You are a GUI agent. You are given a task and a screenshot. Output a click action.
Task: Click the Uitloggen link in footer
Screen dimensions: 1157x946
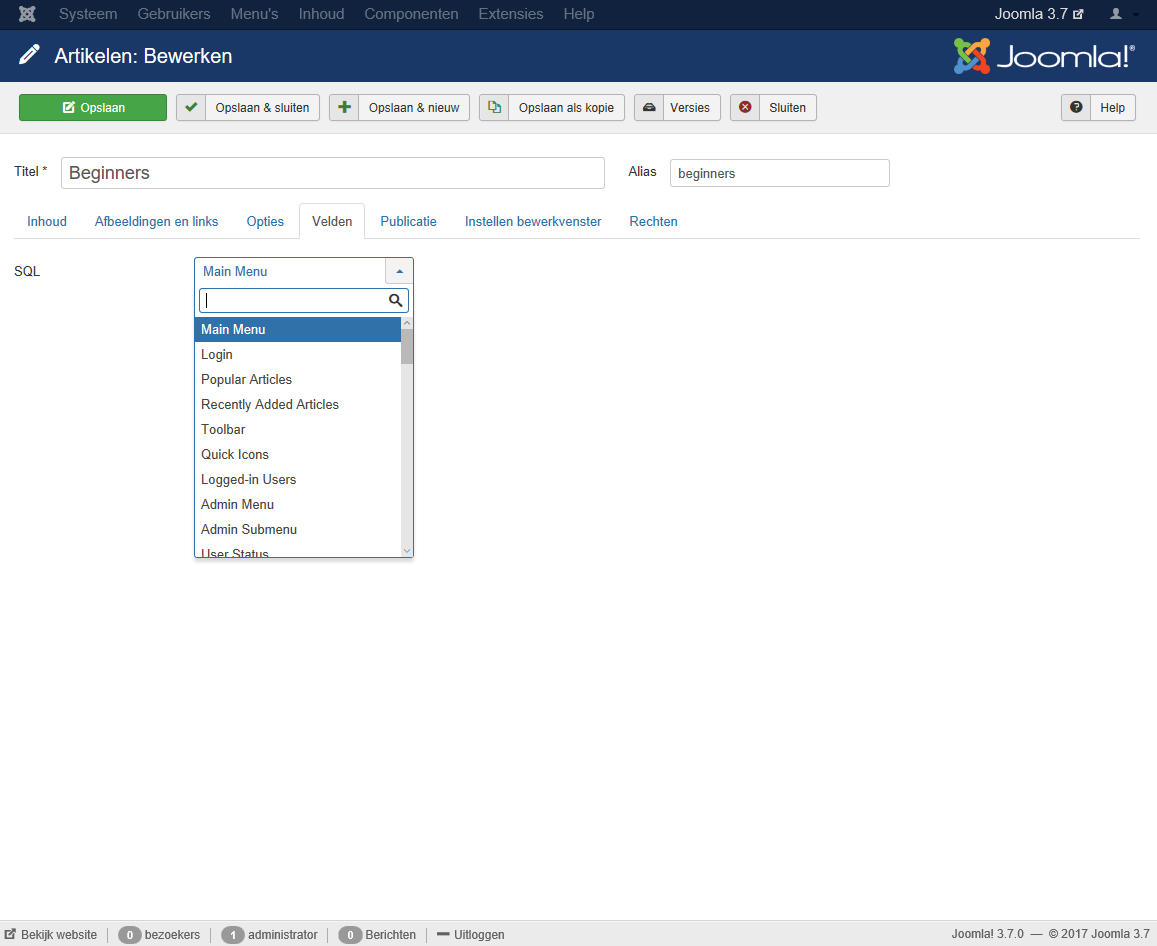click(x=471, y=935)
